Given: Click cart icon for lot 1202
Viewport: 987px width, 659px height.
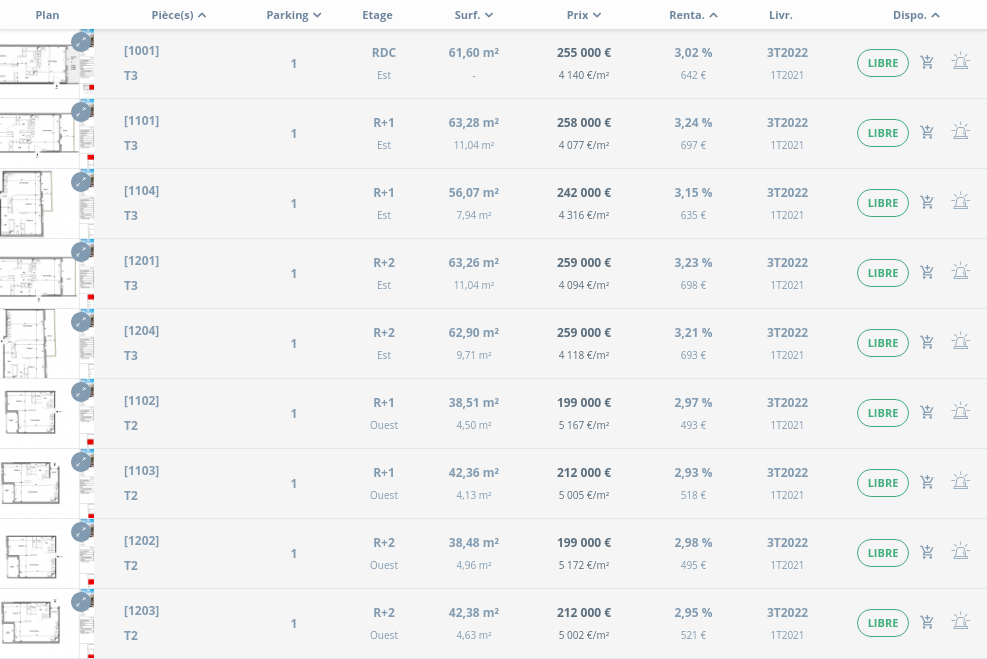Looking at the screenshot, I should pos(927,553).
